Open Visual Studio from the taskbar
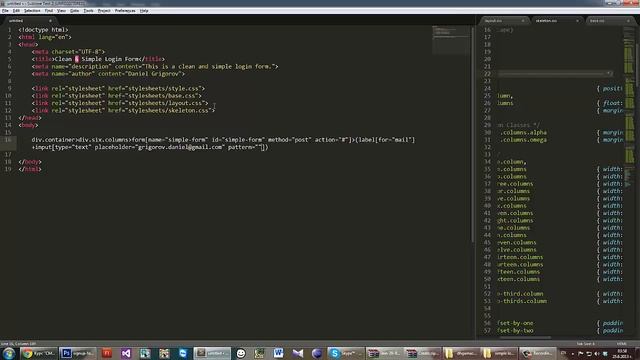Image resolution: width=640 pixels, height=360 pixels. click(126, 353)
